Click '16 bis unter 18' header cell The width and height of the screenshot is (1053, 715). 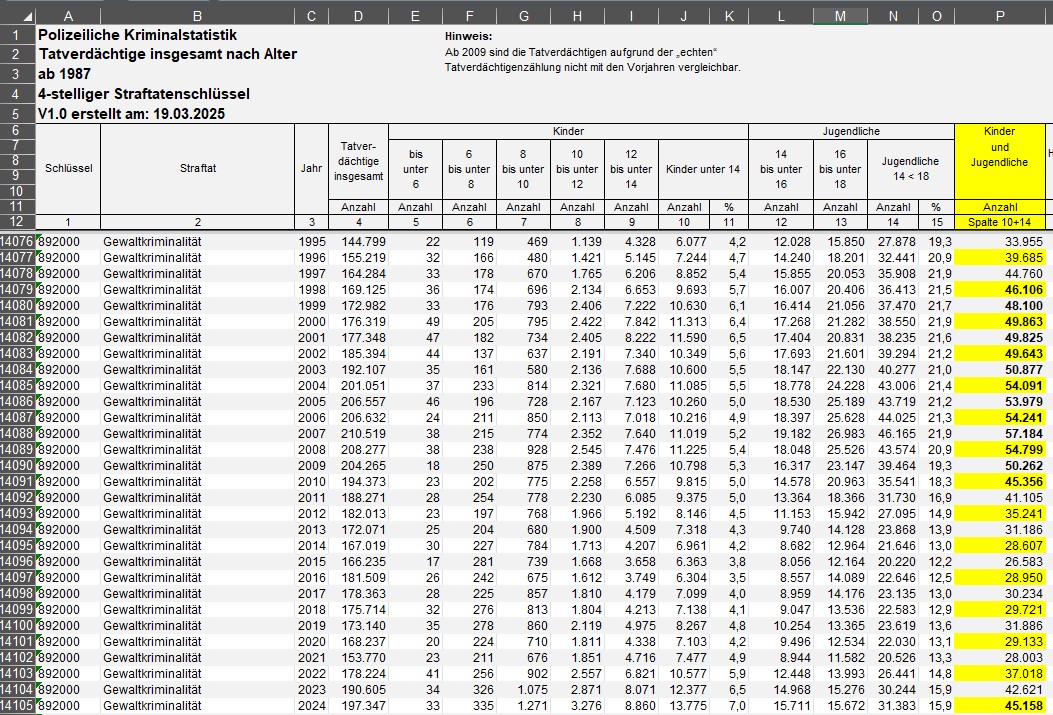[840, 169]
